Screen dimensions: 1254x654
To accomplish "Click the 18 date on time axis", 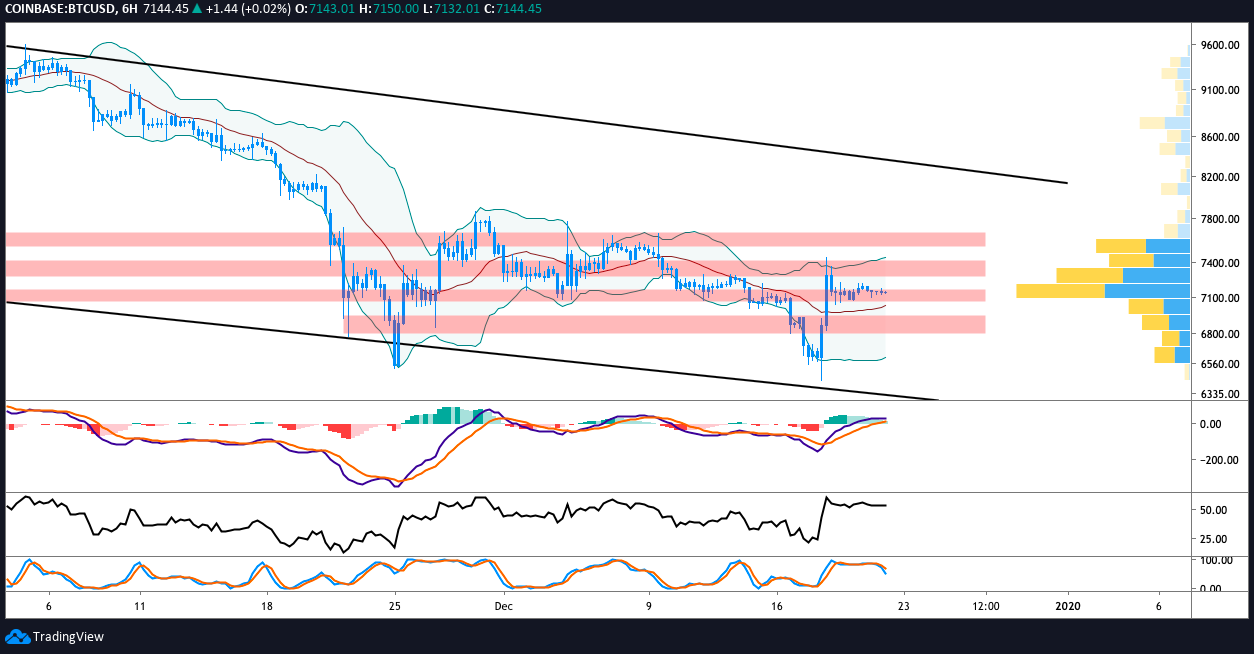I will coord(267,606).
